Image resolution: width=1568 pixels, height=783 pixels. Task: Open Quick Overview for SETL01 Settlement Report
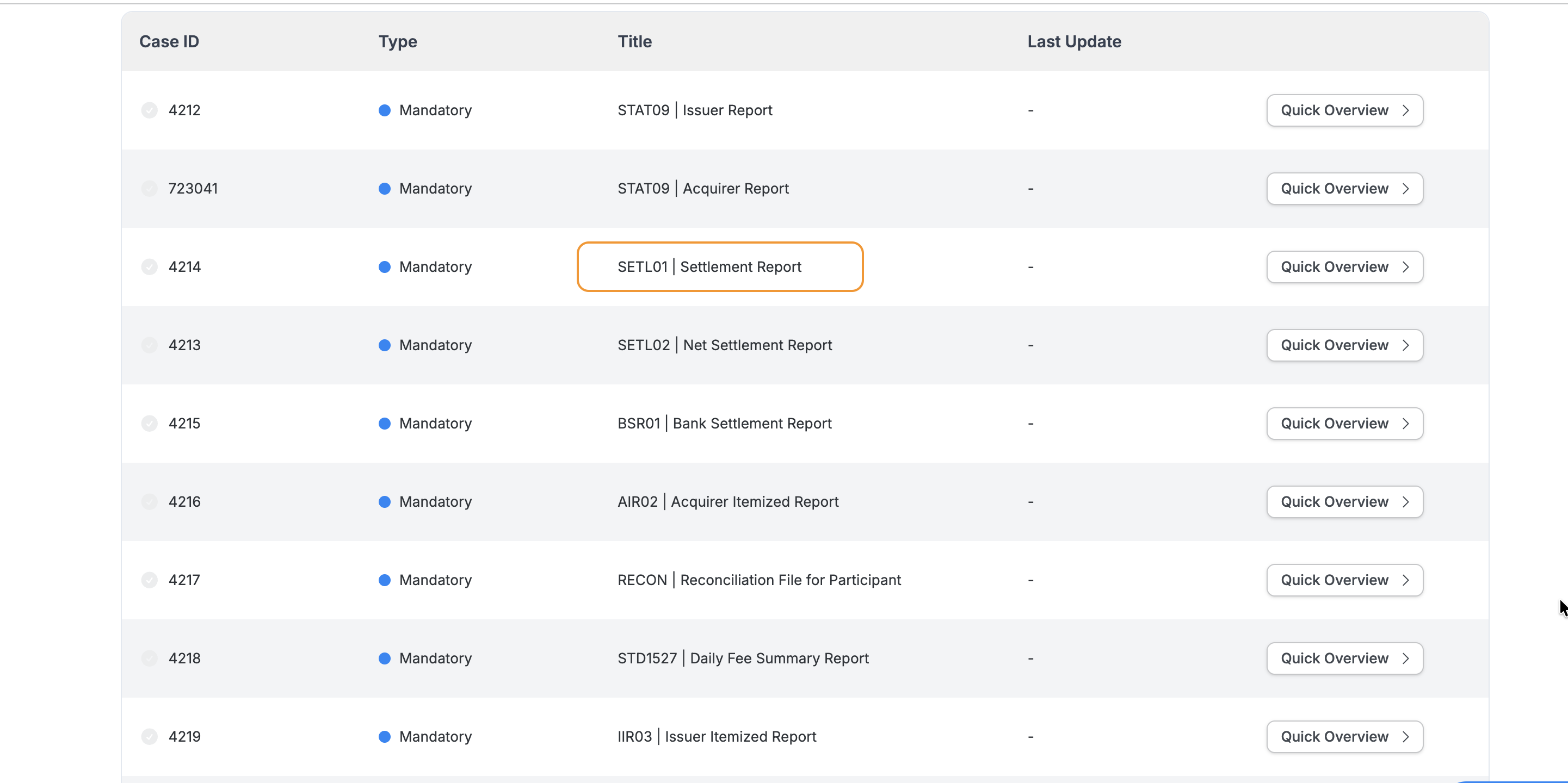1343,266
